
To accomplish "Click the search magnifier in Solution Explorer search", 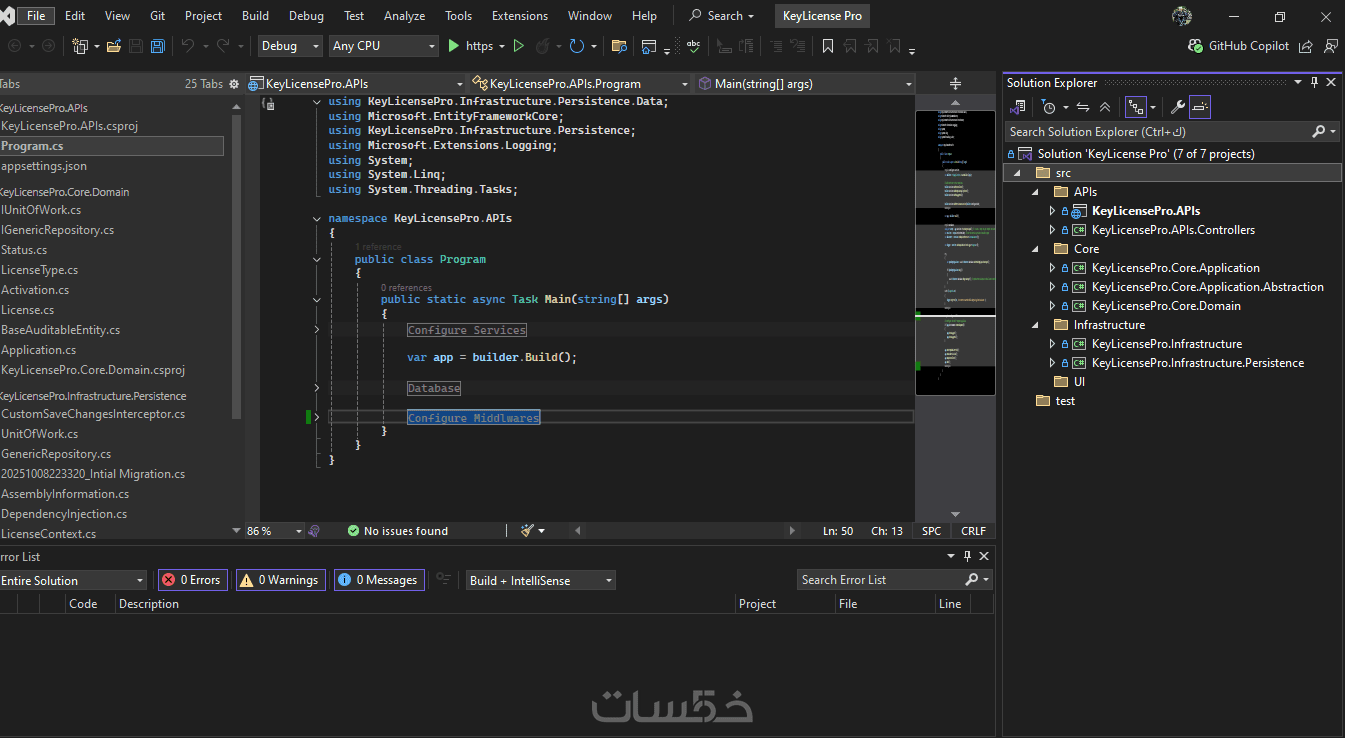I will pos(1319,132).
